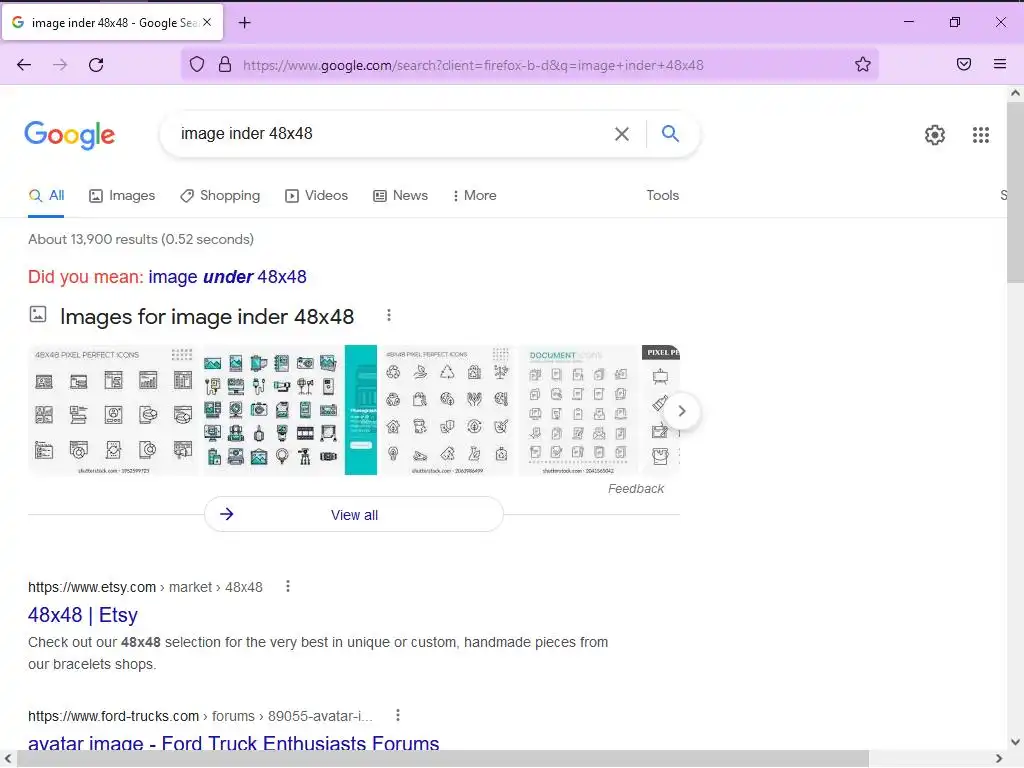Close the Google Search tab
1024x768 pixels.
point(207,22)
